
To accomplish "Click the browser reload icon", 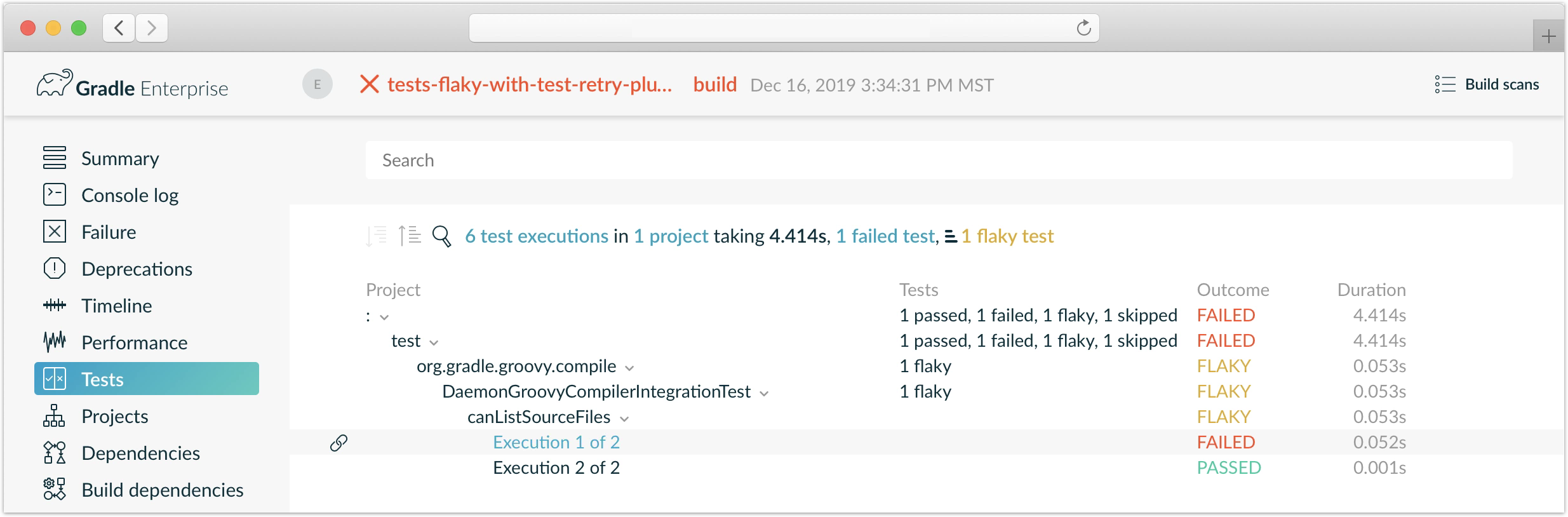I will (1083, 28).
